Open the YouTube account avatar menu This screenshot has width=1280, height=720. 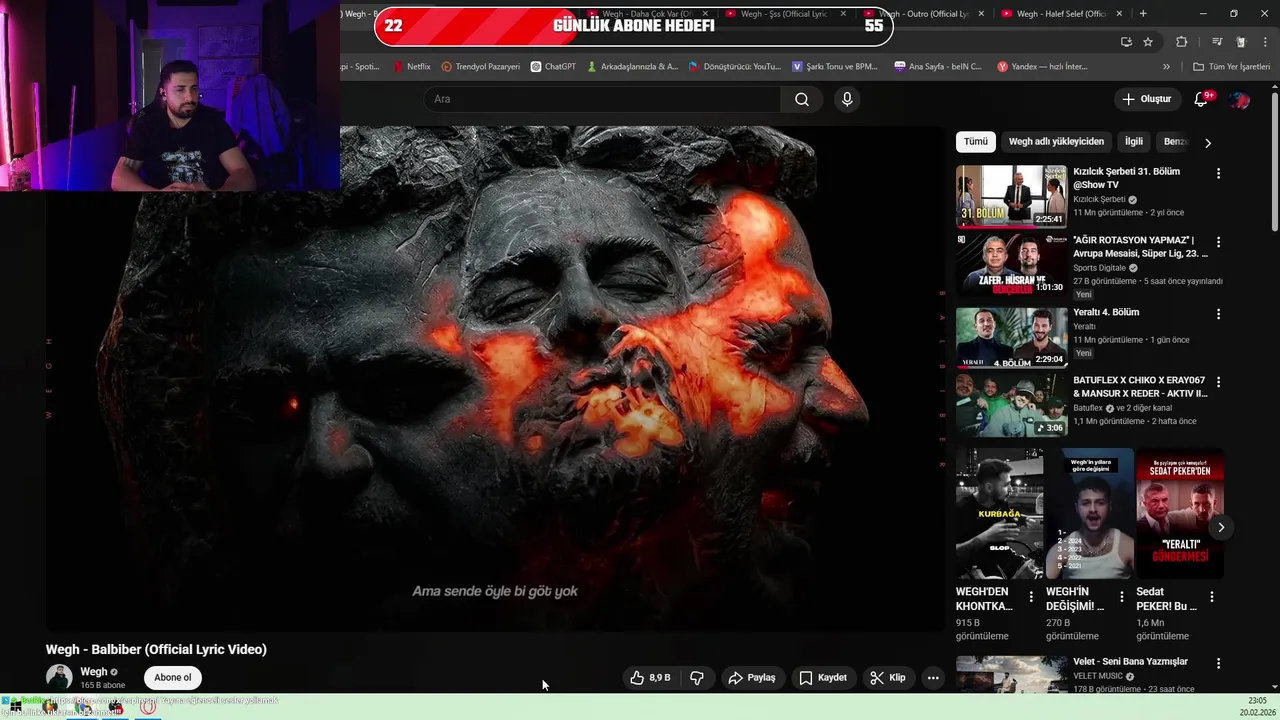tap(1239, 99)
